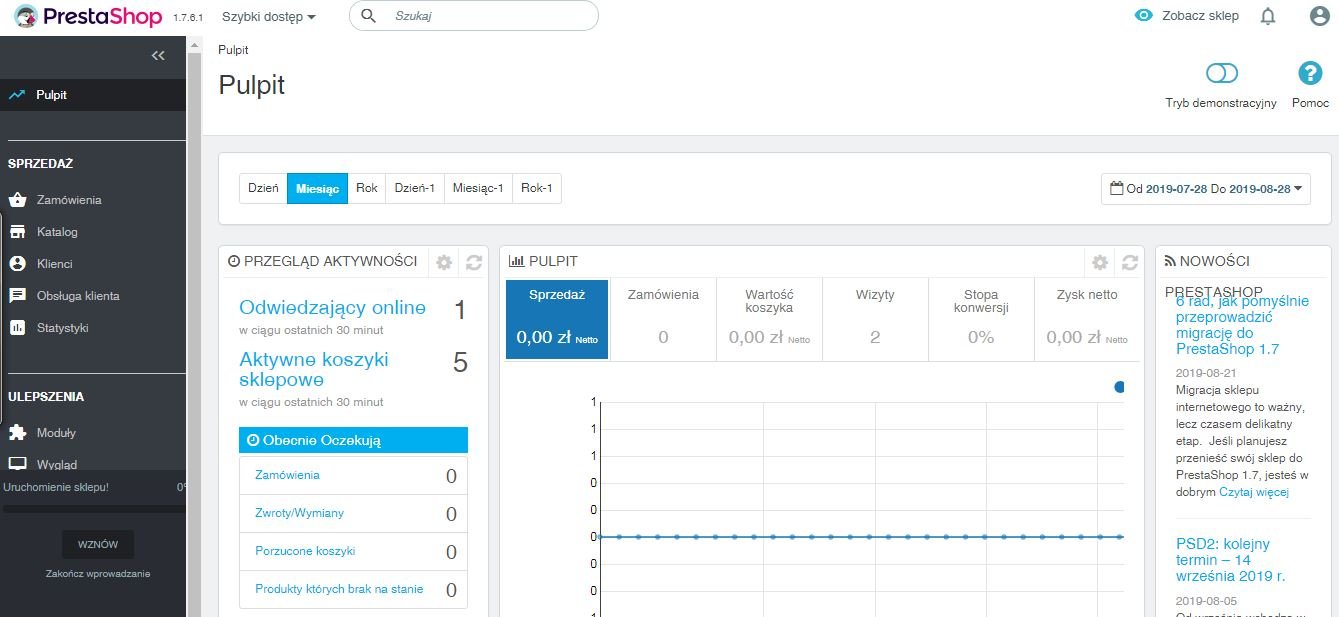Click the Klienci person icon

(17, 263)
